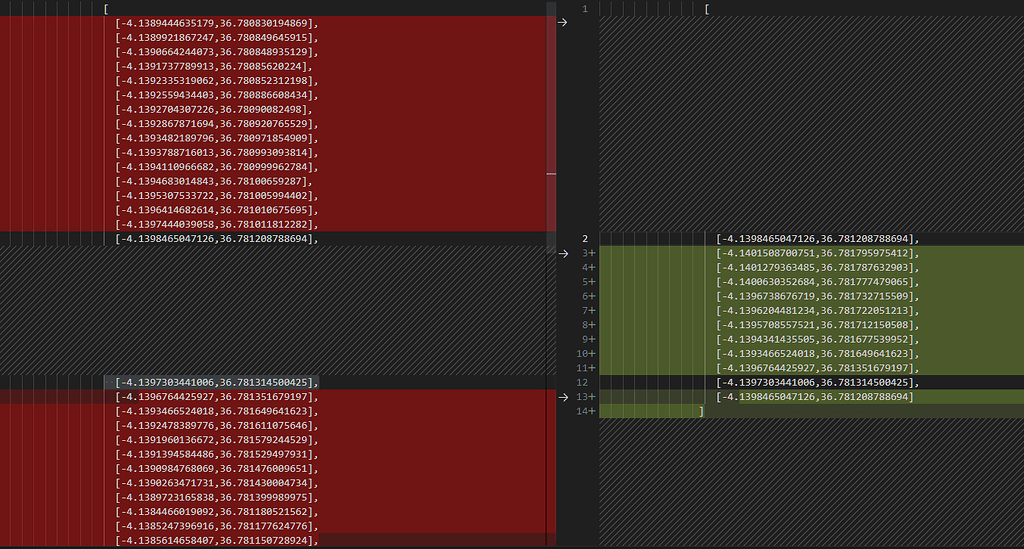Click the revert arrow next to line 3

pos(562,253)
